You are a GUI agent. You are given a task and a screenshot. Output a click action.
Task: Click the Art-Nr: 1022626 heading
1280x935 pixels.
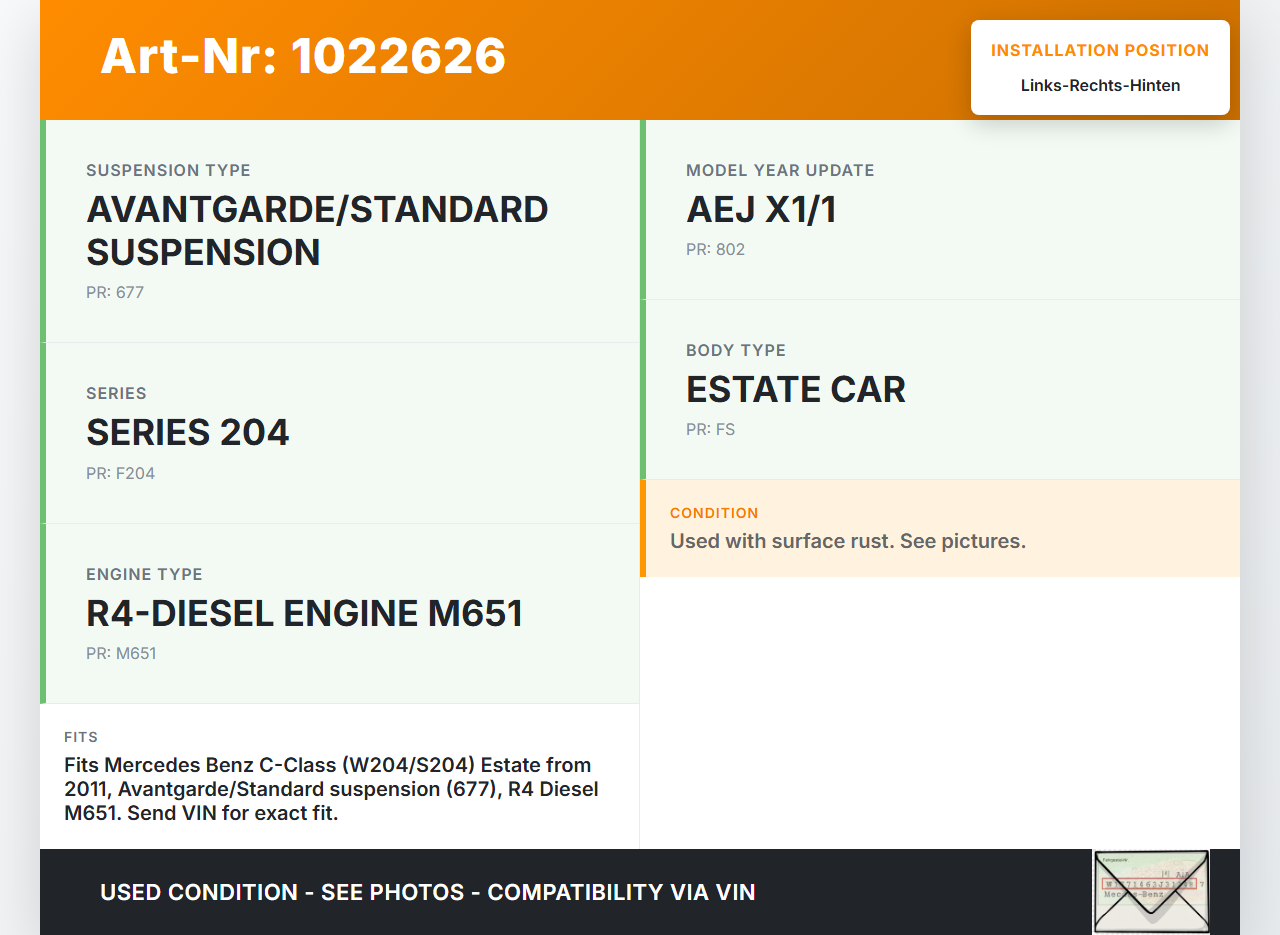click(303, 56)
